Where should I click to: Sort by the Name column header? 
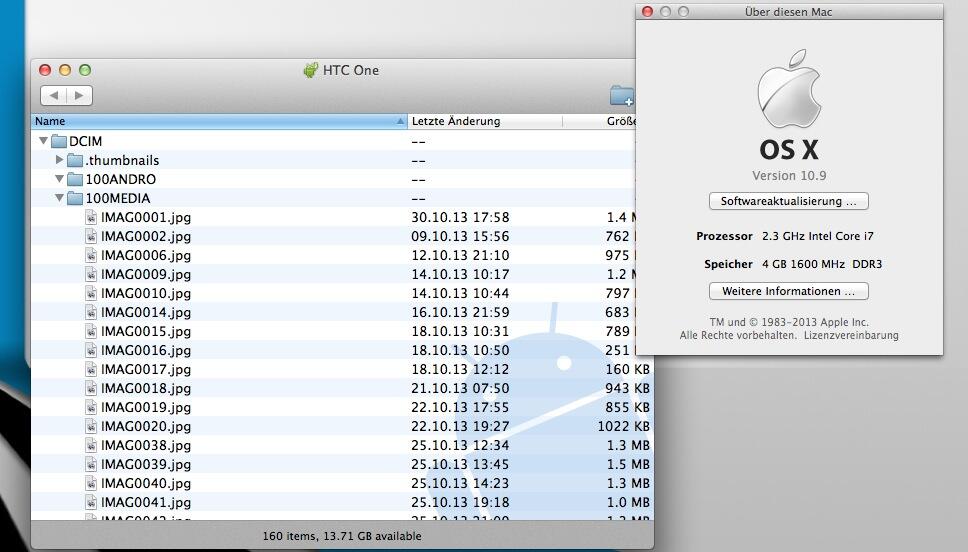coord(219,121)
